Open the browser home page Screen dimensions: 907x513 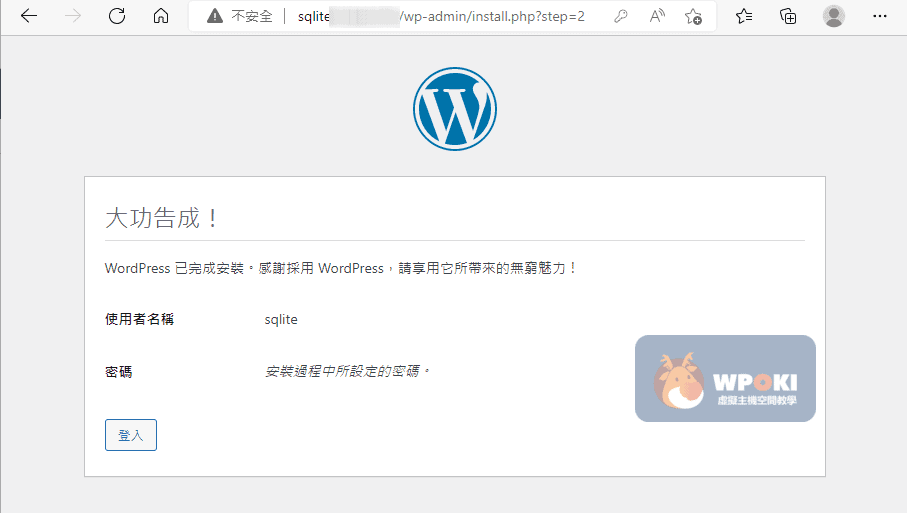click(x=161, y=16)
